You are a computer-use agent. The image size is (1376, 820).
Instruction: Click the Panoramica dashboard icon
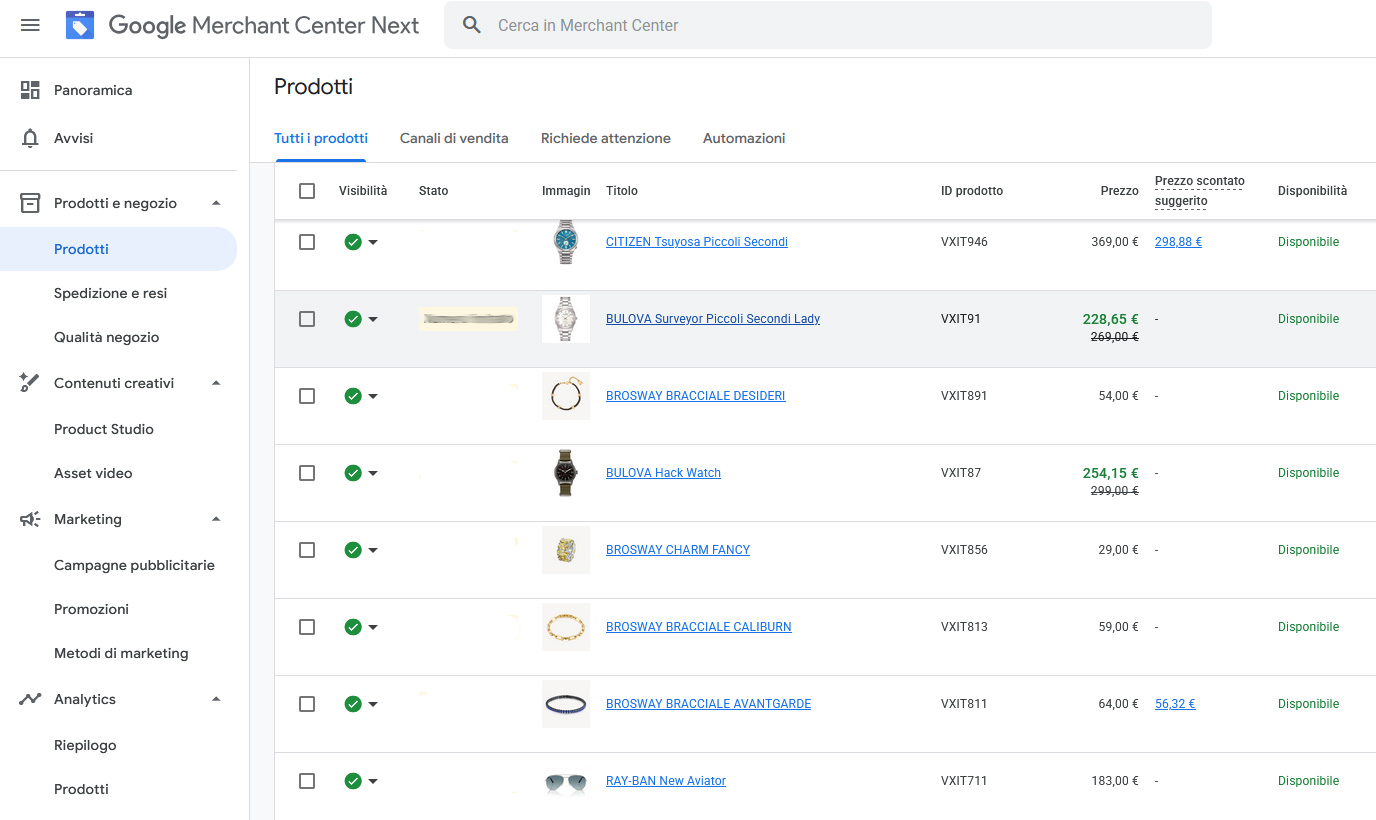point(30,90)
